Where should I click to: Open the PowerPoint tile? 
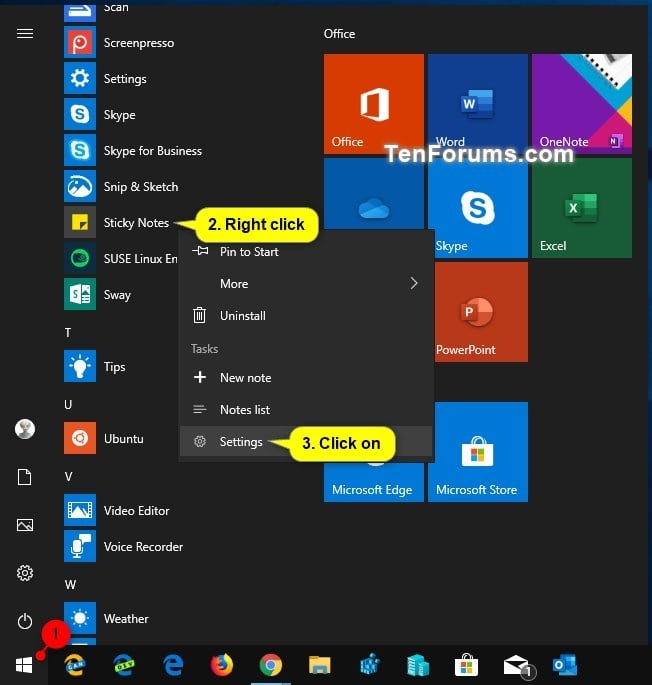point(481,312)
